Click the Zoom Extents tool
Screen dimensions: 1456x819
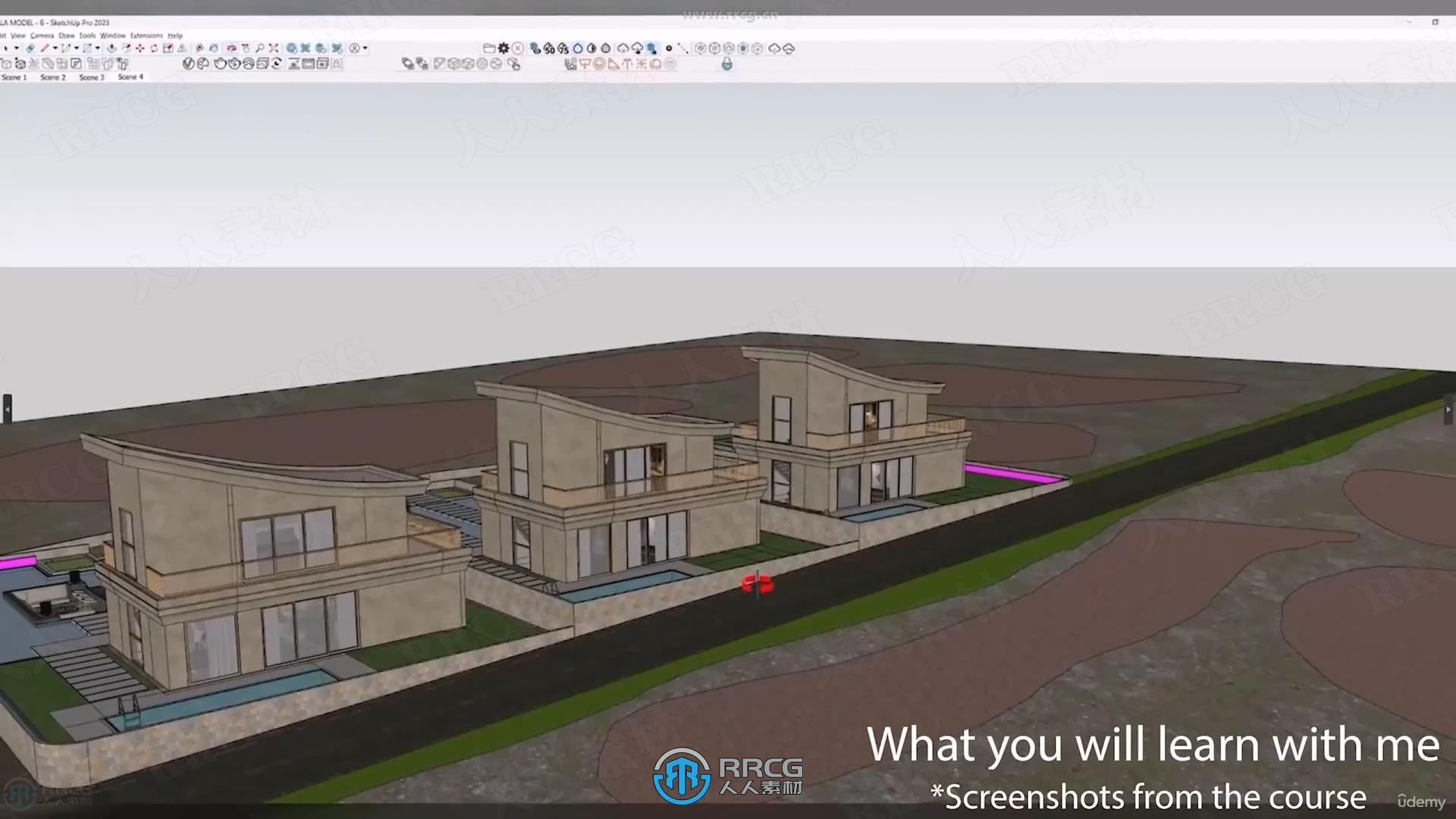point(274,48)
